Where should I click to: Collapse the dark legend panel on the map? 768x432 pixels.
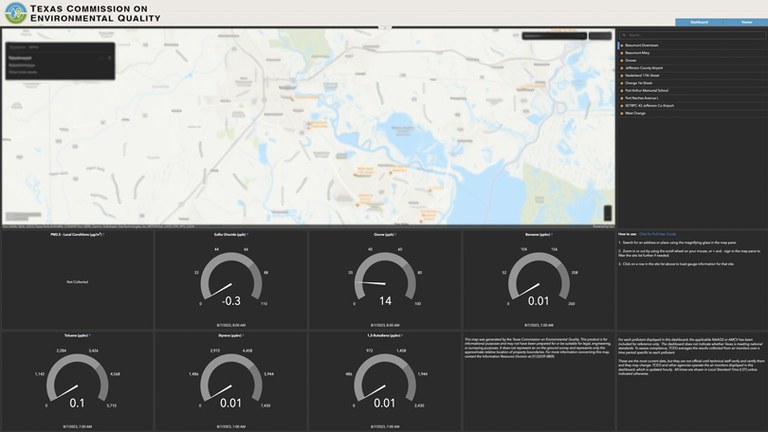point(109,58)
